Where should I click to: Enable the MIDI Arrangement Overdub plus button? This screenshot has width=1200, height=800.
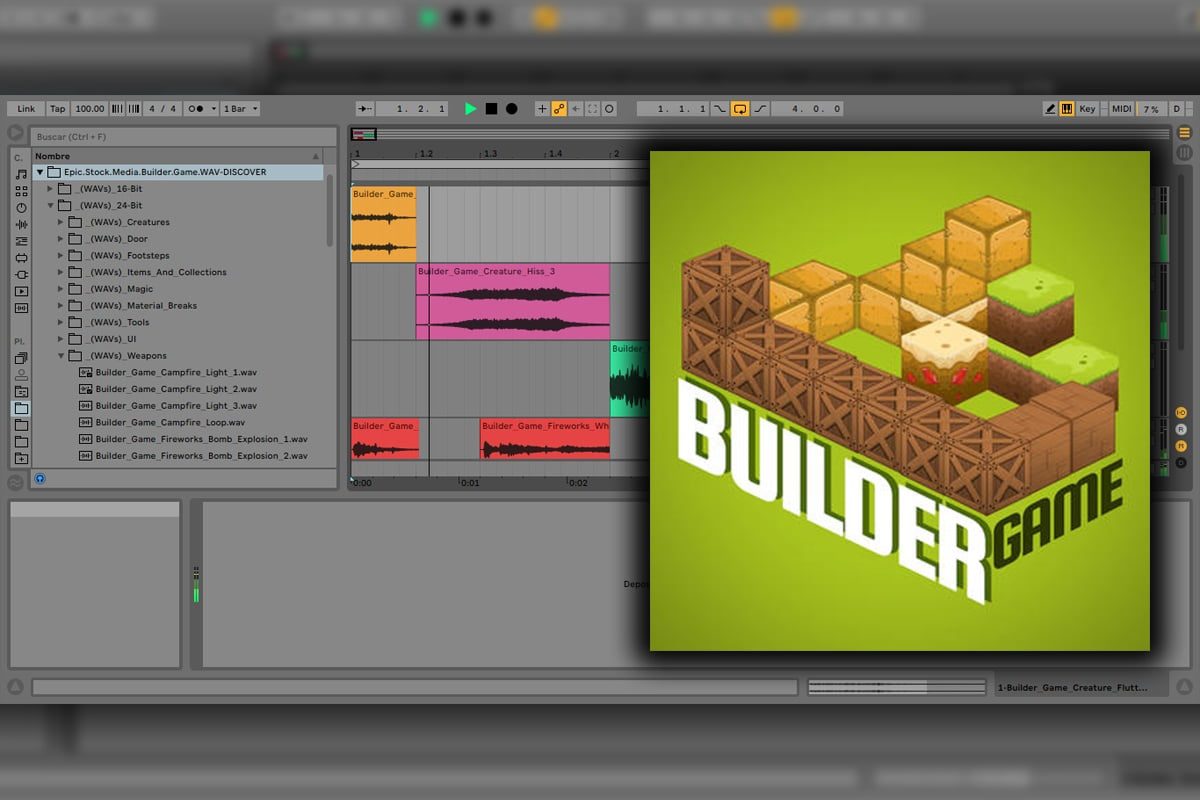pyautogui.click(x=542, y=109)
